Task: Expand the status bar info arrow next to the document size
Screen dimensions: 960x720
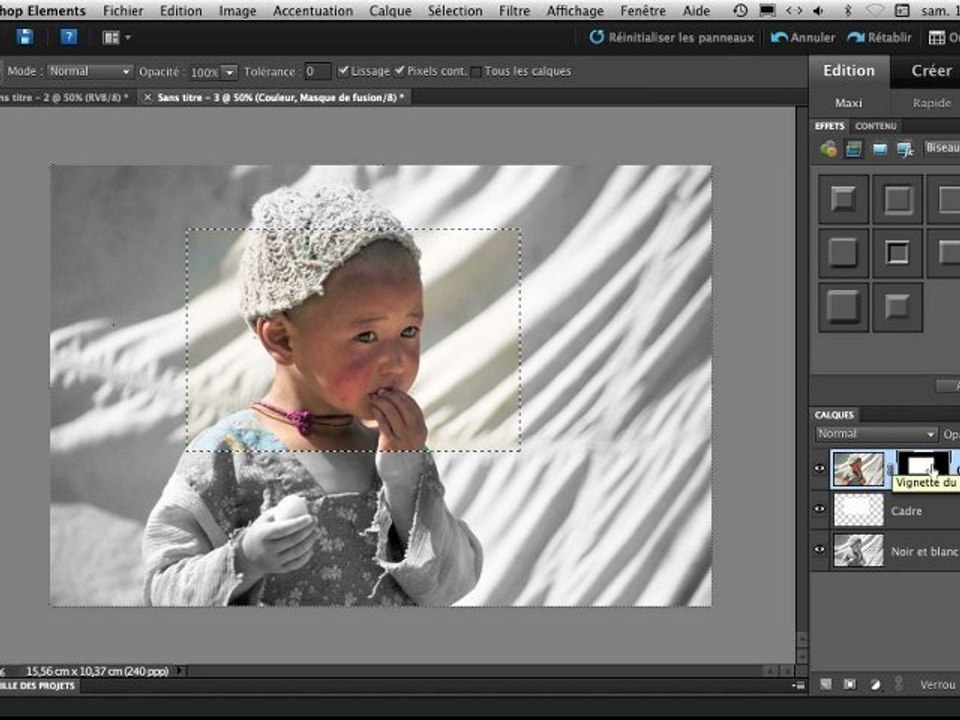Action: point(179,671)
